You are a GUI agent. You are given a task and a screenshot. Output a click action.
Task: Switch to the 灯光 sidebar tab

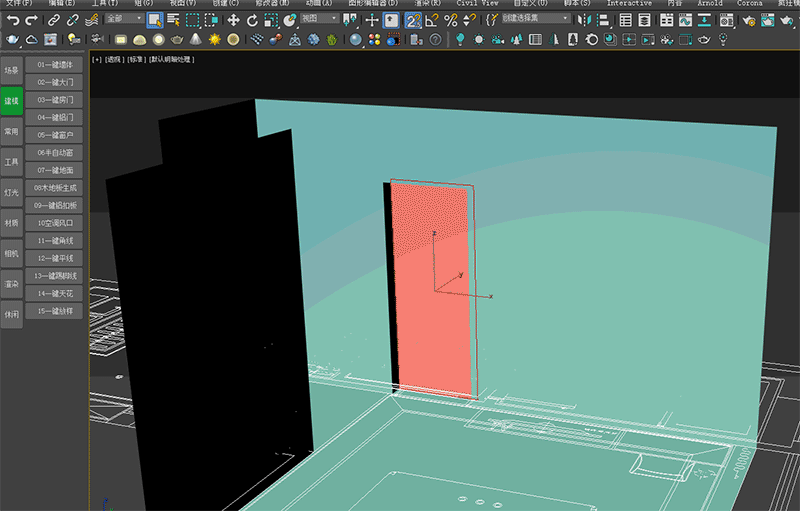11,191
